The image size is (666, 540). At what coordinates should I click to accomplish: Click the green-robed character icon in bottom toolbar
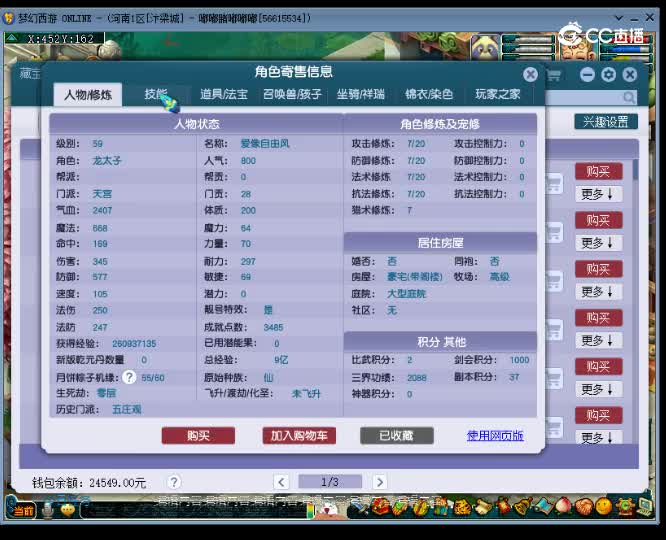pyautogui.click(x=441, y=506)
